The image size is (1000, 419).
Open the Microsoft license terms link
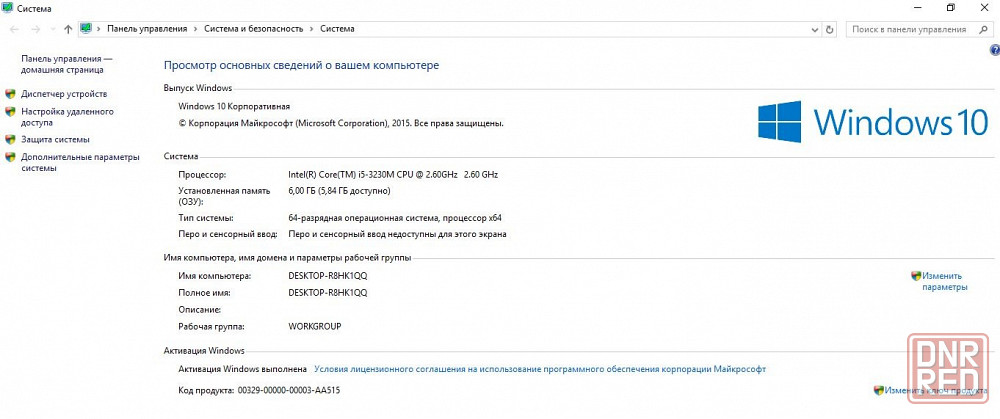(540, 369)
